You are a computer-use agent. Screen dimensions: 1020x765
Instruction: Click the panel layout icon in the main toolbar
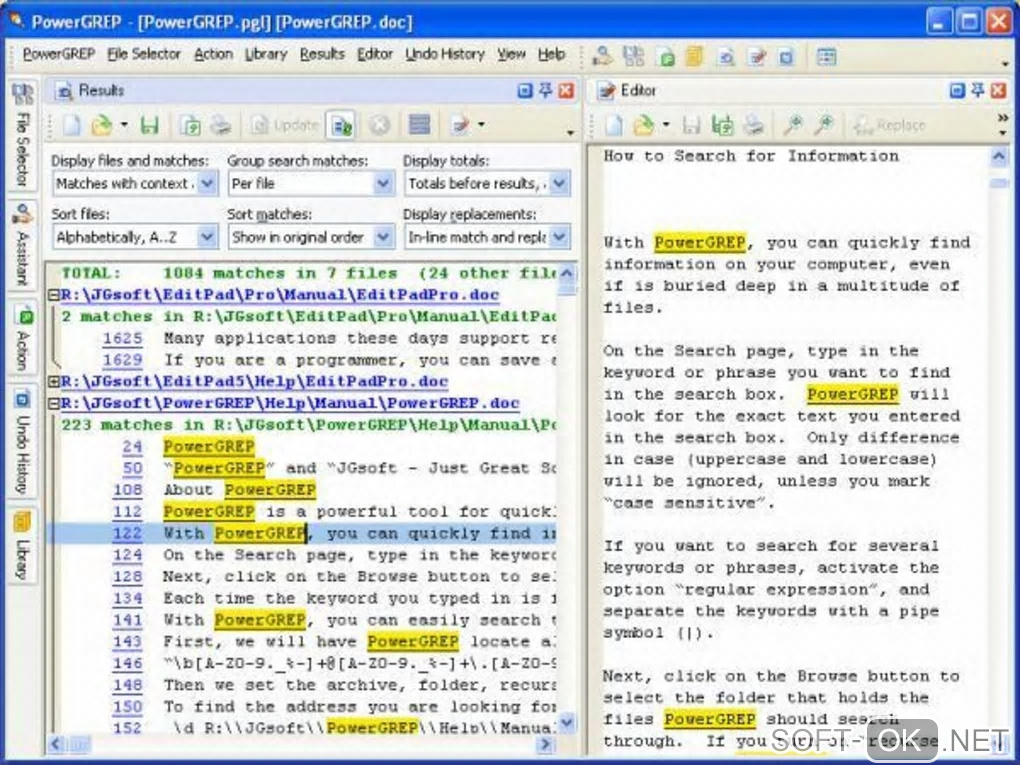[x=826, y=57]
